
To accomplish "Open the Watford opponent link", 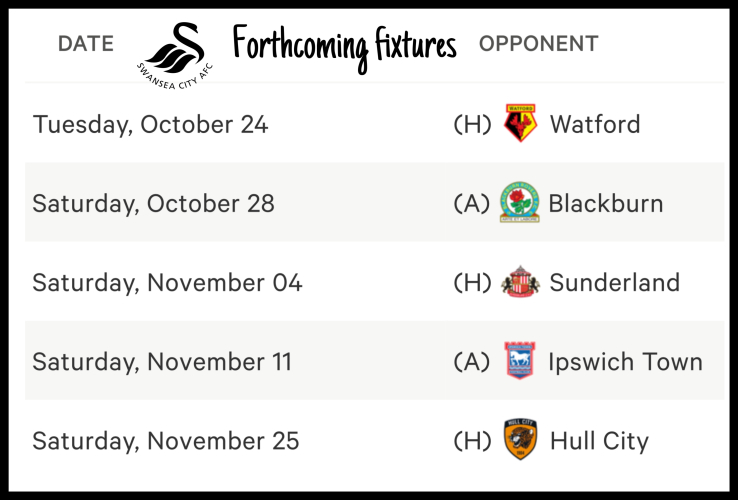I will [595, 125].
